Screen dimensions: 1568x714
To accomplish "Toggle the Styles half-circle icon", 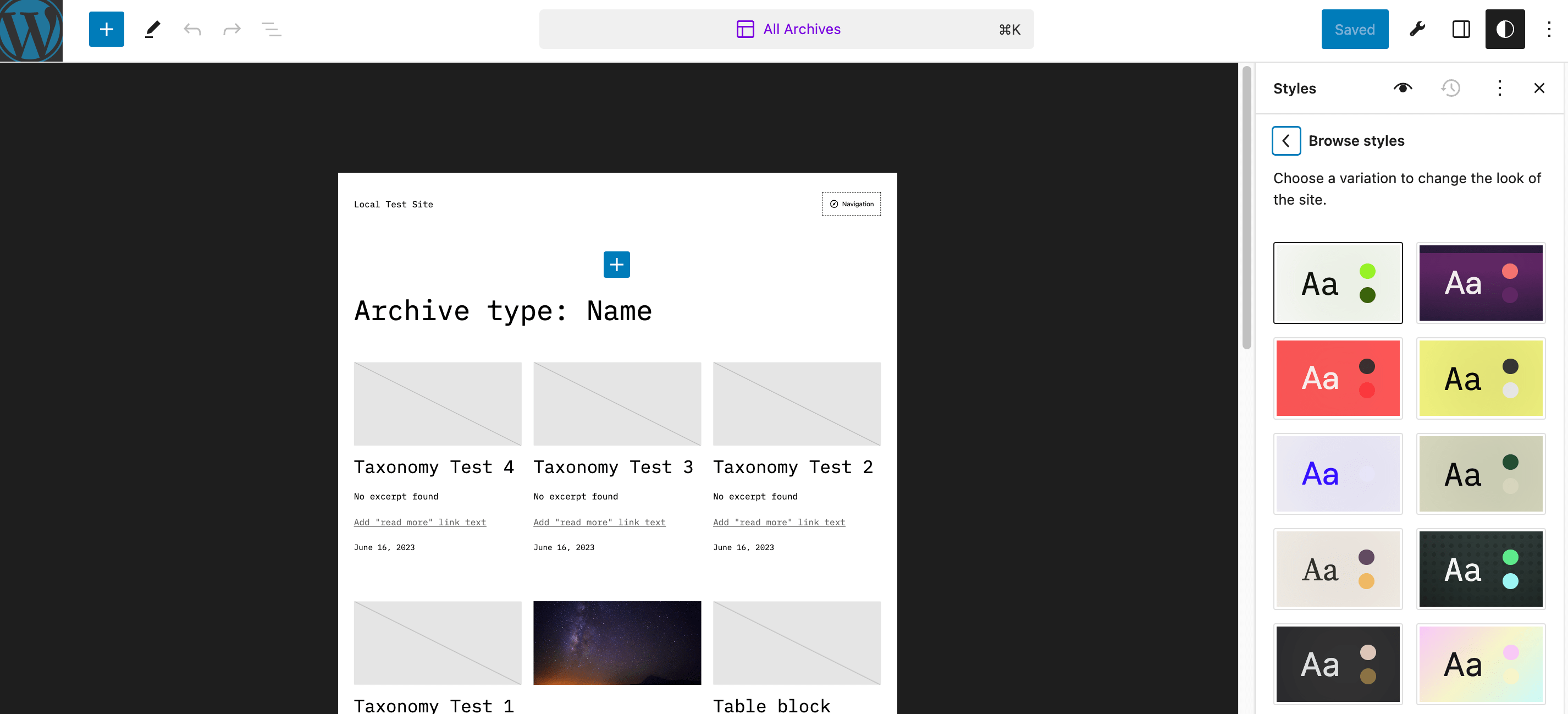I will point(1505,29).
